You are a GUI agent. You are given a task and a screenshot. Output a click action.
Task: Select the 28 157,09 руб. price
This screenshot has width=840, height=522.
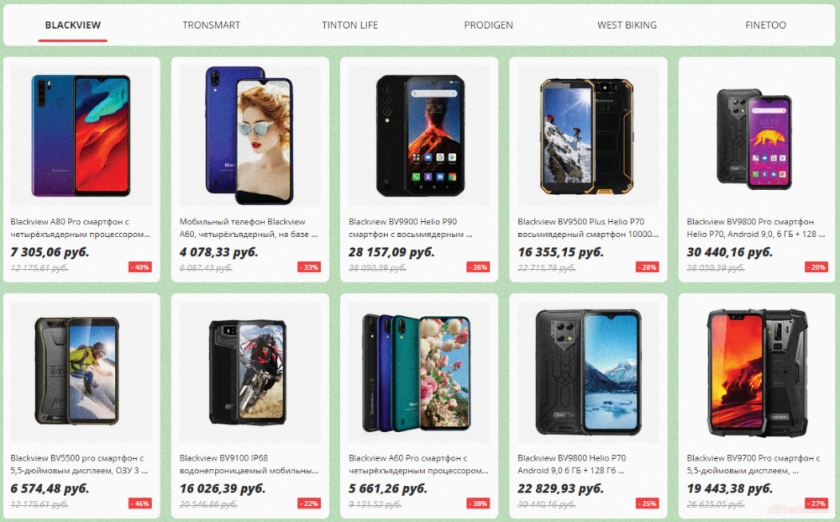coord(392,252)
